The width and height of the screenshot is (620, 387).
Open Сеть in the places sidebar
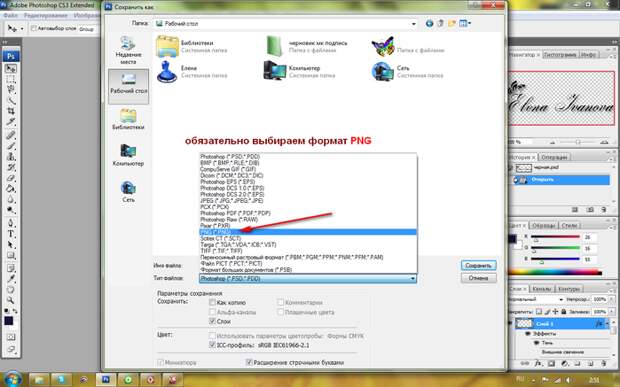(128, 192)
